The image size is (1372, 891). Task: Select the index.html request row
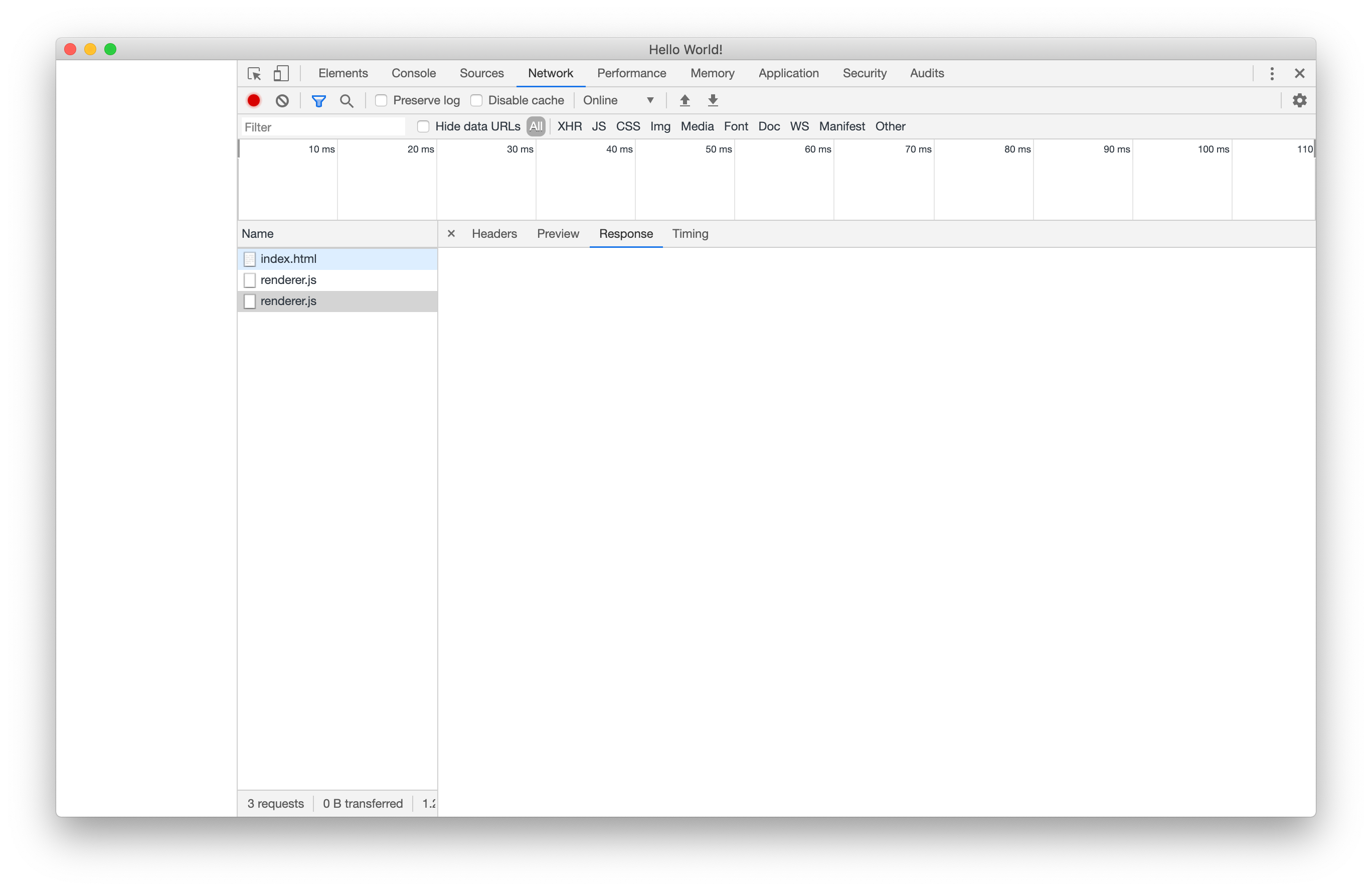pyautogui.click(x=338, y=259)
